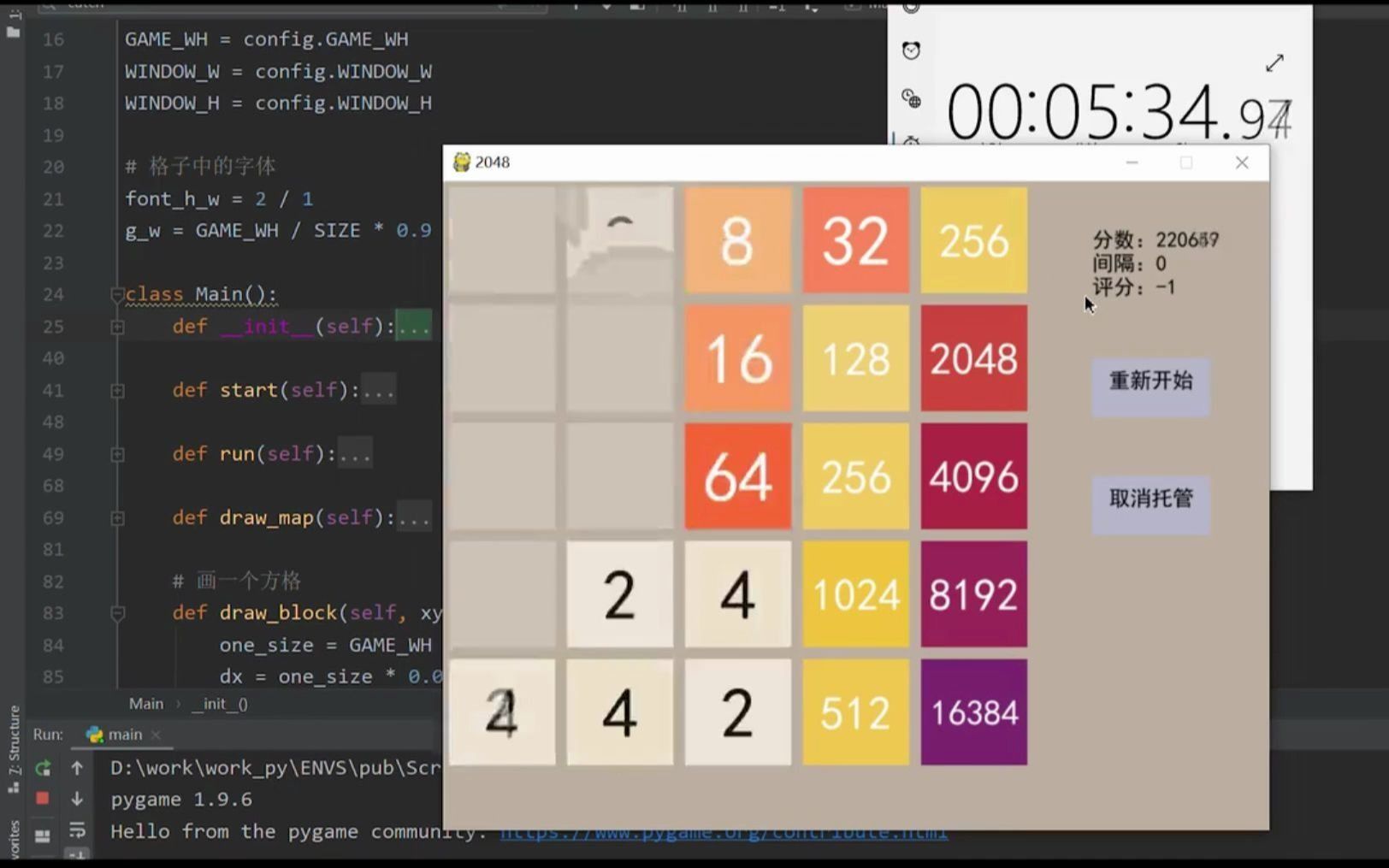
Task: Expand the __init__ method fold marker
Action: (x=117, y=327)
